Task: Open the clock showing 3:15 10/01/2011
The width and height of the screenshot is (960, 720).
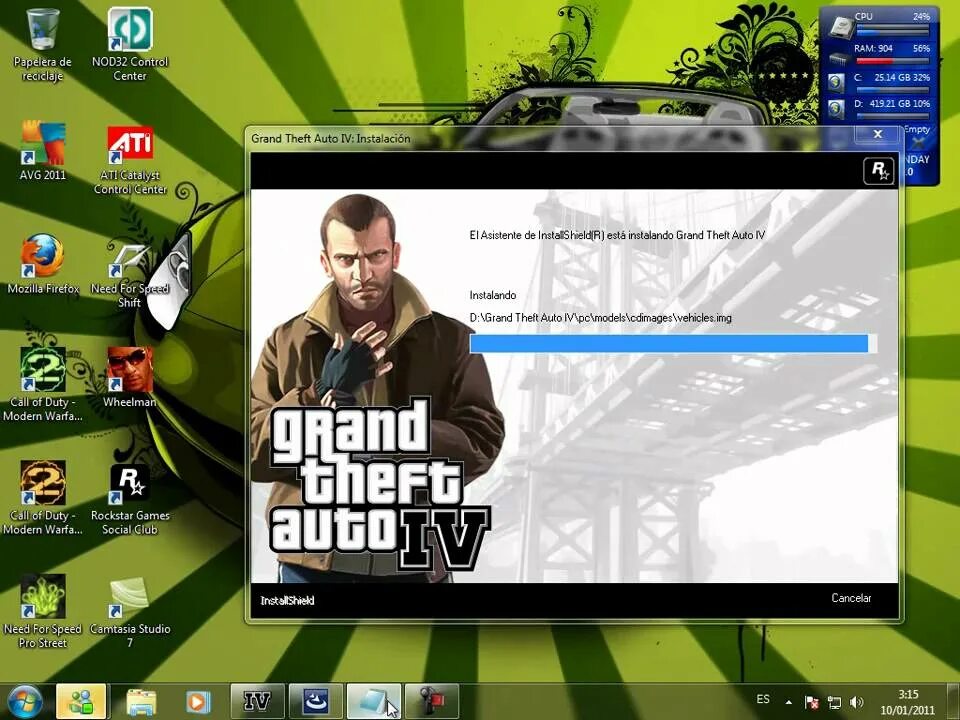Action: pos(908,702)
